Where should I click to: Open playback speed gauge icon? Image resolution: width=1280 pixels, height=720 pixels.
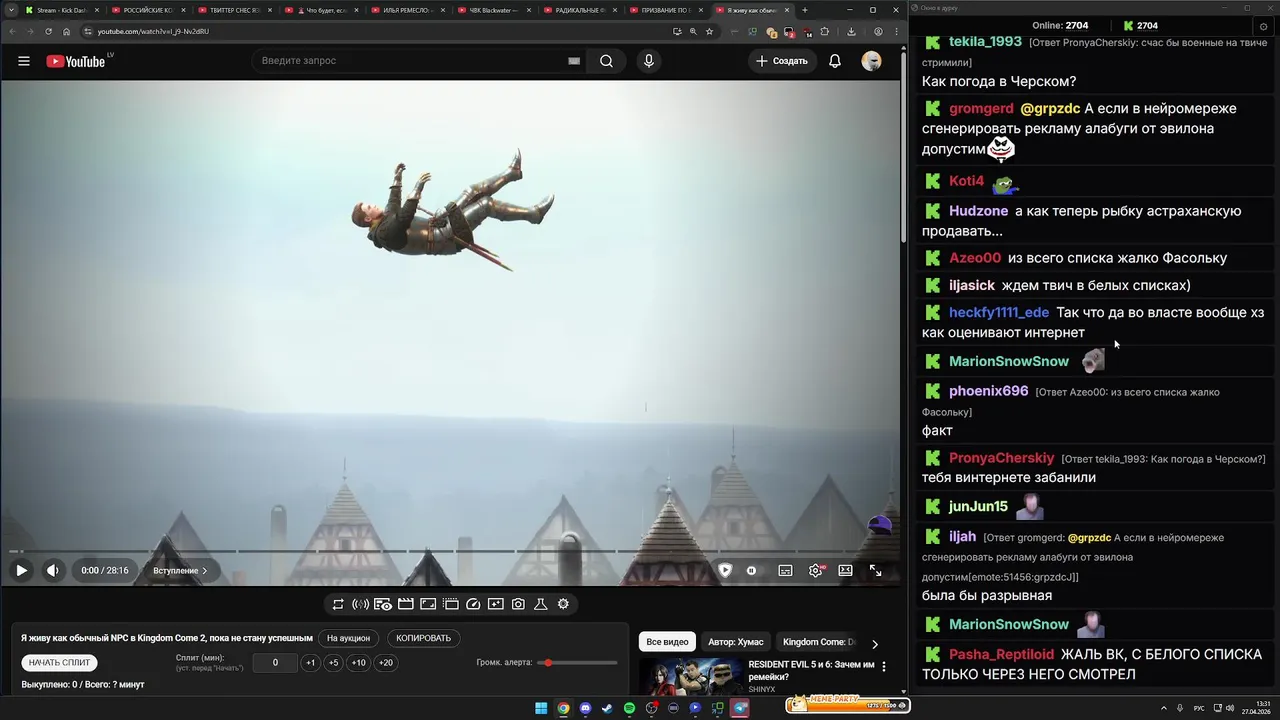click(473, 604)
